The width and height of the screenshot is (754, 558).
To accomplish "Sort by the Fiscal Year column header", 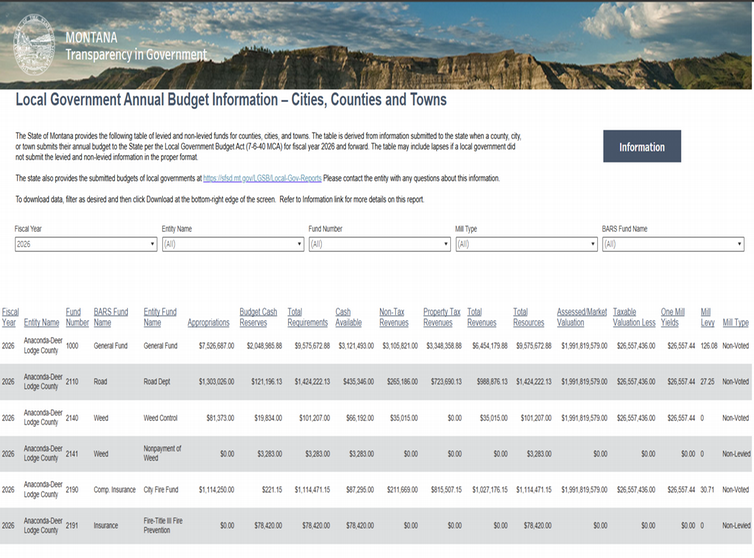I will [10, 317].
